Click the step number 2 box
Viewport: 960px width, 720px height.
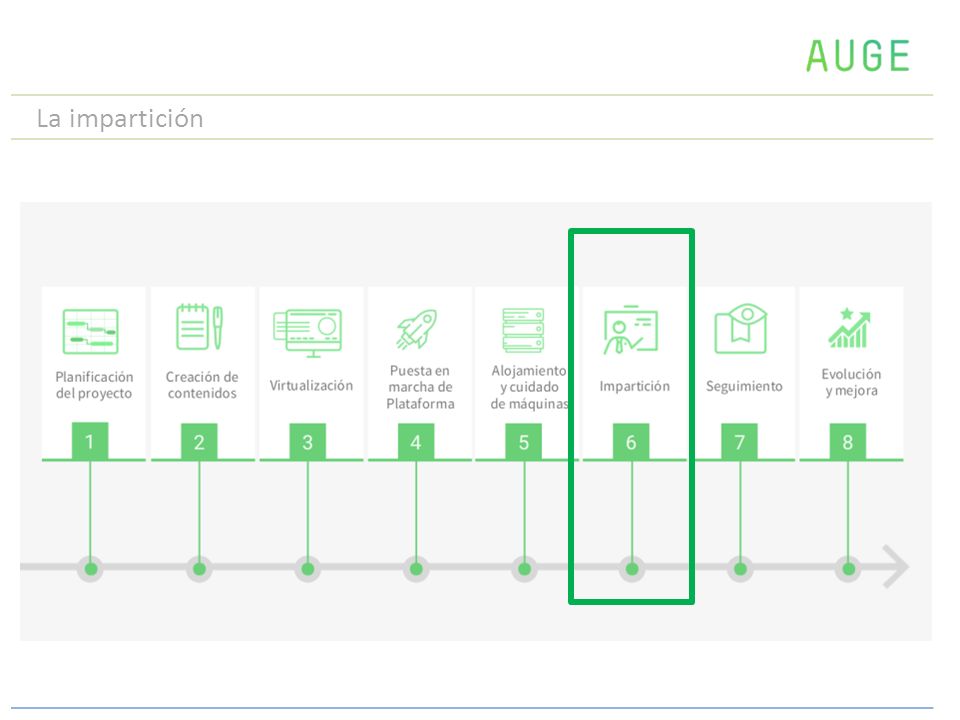[199, 441]
